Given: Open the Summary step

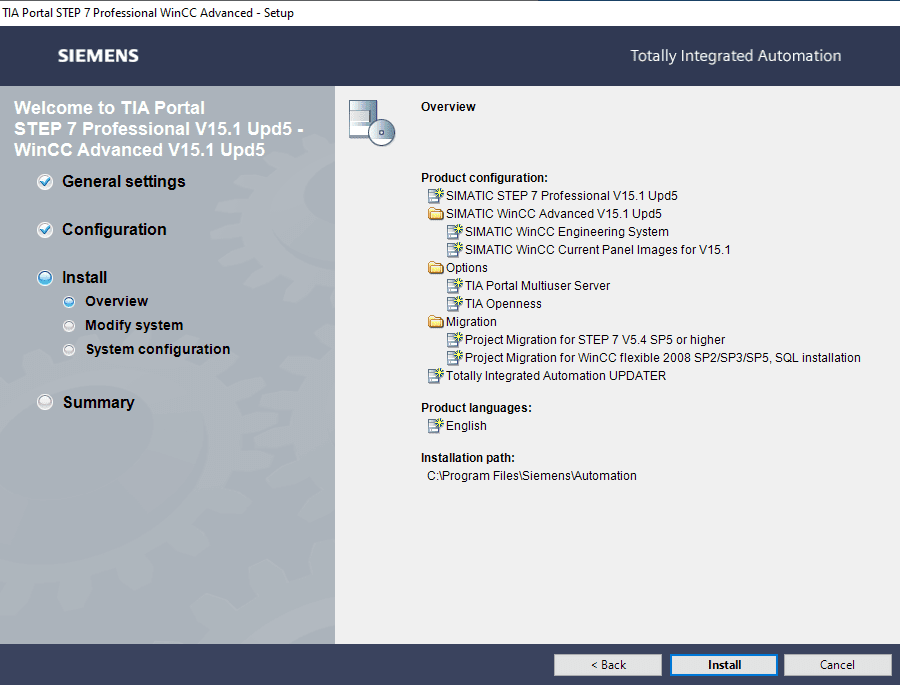Looking at the screenshot, I should click(99, 403).
